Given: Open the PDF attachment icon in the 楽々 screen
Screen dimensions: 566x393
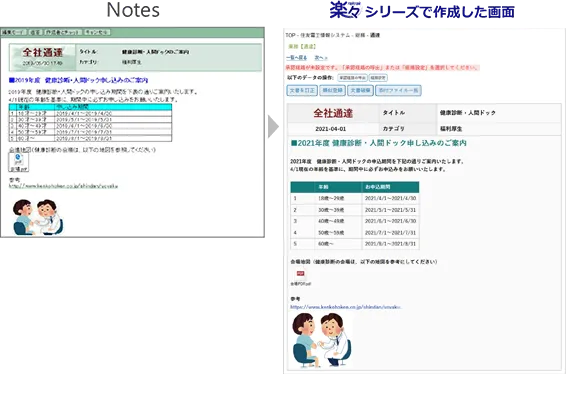Looking at the screenshot, I should click(300, 274).
